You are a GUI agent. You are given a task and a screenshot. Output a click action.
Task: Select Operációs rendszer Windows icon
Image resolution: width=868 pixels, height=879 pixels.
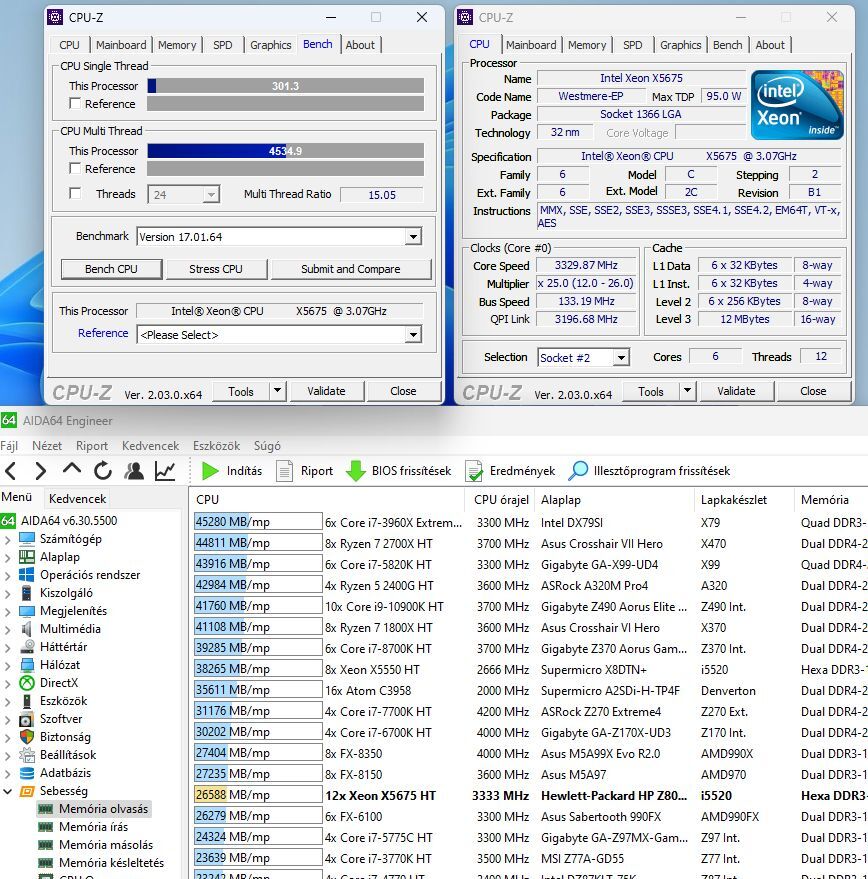click(x=27, y=575)
